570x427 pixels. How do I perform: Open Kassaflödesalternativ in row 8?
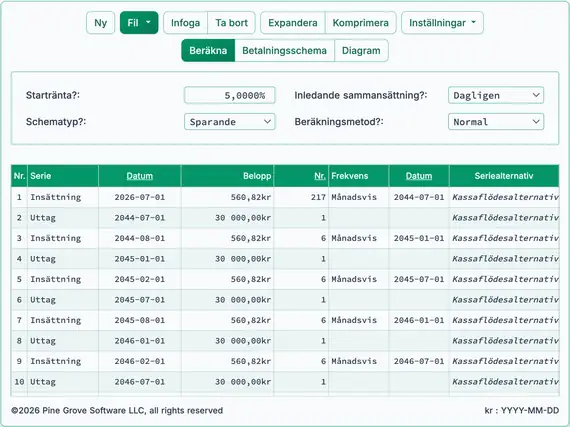[505, 341]
